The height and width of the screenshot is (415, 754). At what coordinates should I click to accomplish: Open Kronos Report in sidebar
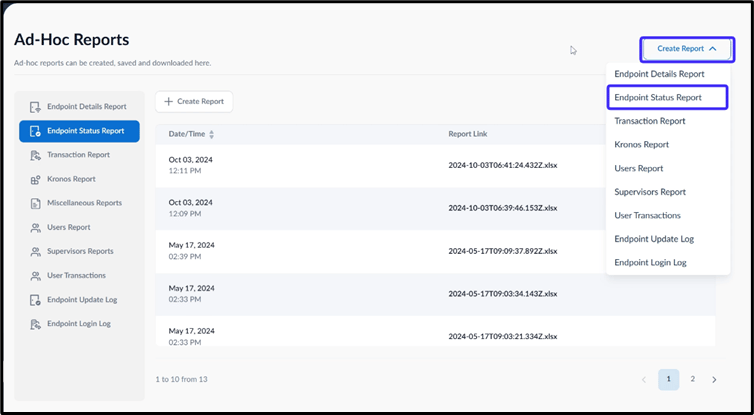tap(79, 179)
